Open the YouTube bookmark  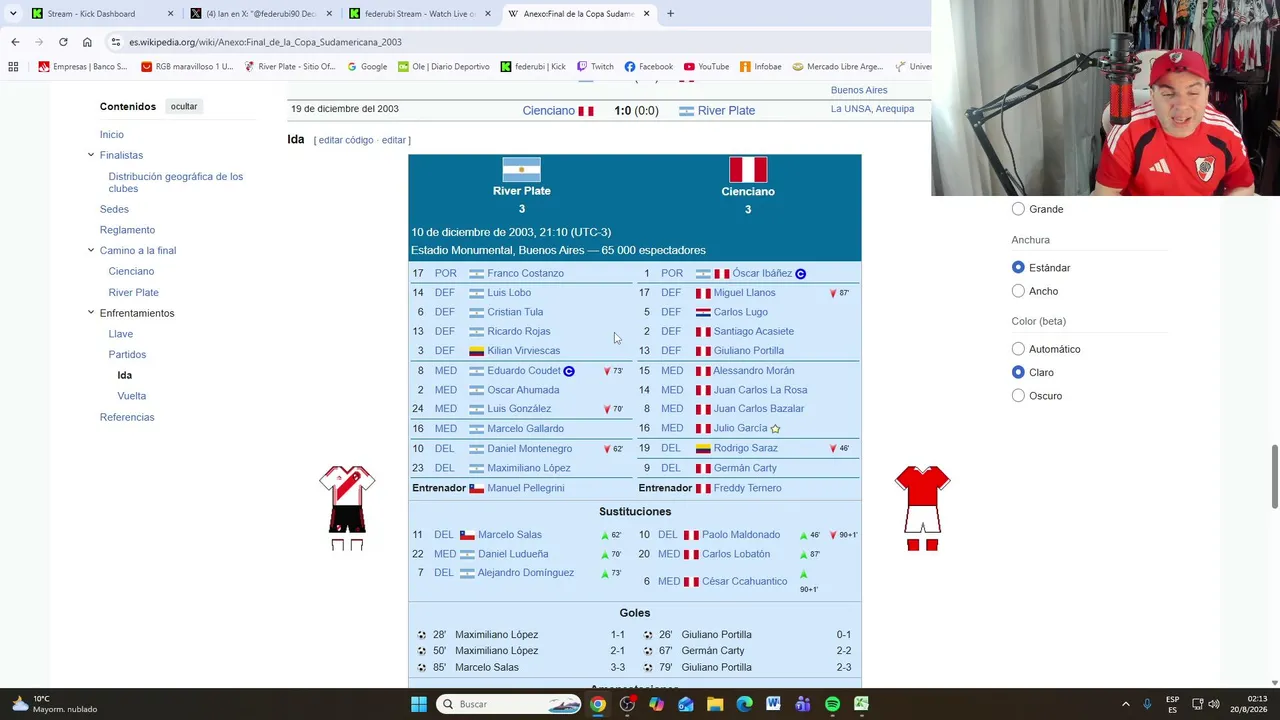click(706, 67)
